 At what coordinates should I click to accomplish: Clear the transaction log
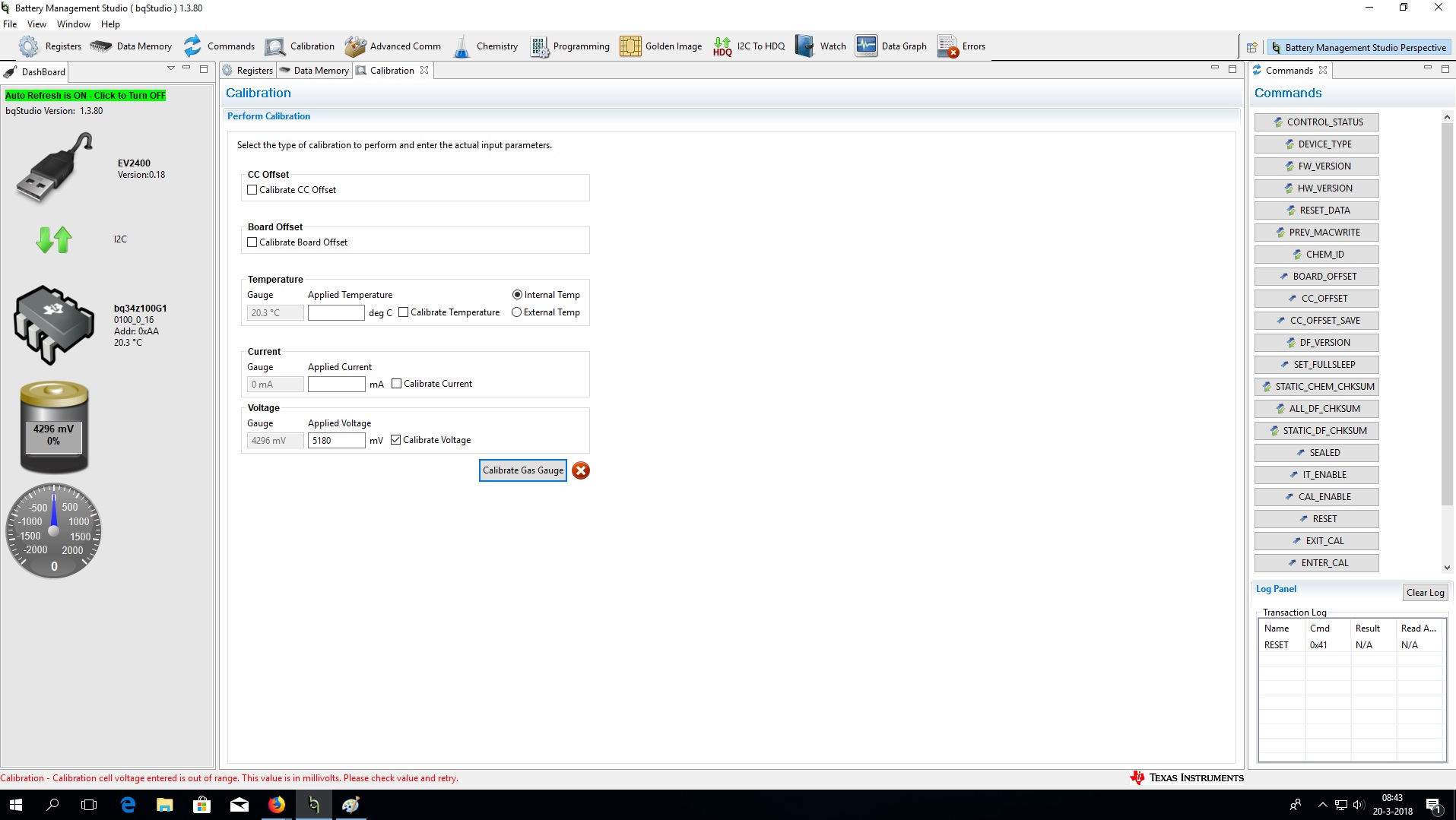[x=1425, y=593]
